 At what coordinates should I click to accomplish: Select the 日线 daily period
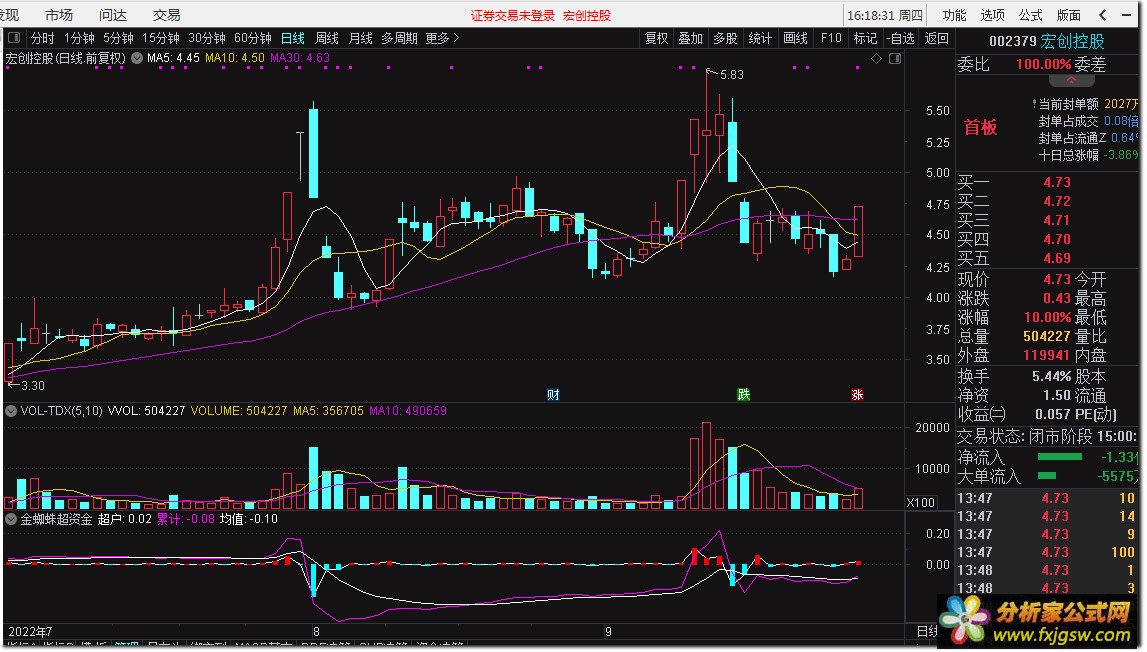pyautogui.click(x=293, y=37)
